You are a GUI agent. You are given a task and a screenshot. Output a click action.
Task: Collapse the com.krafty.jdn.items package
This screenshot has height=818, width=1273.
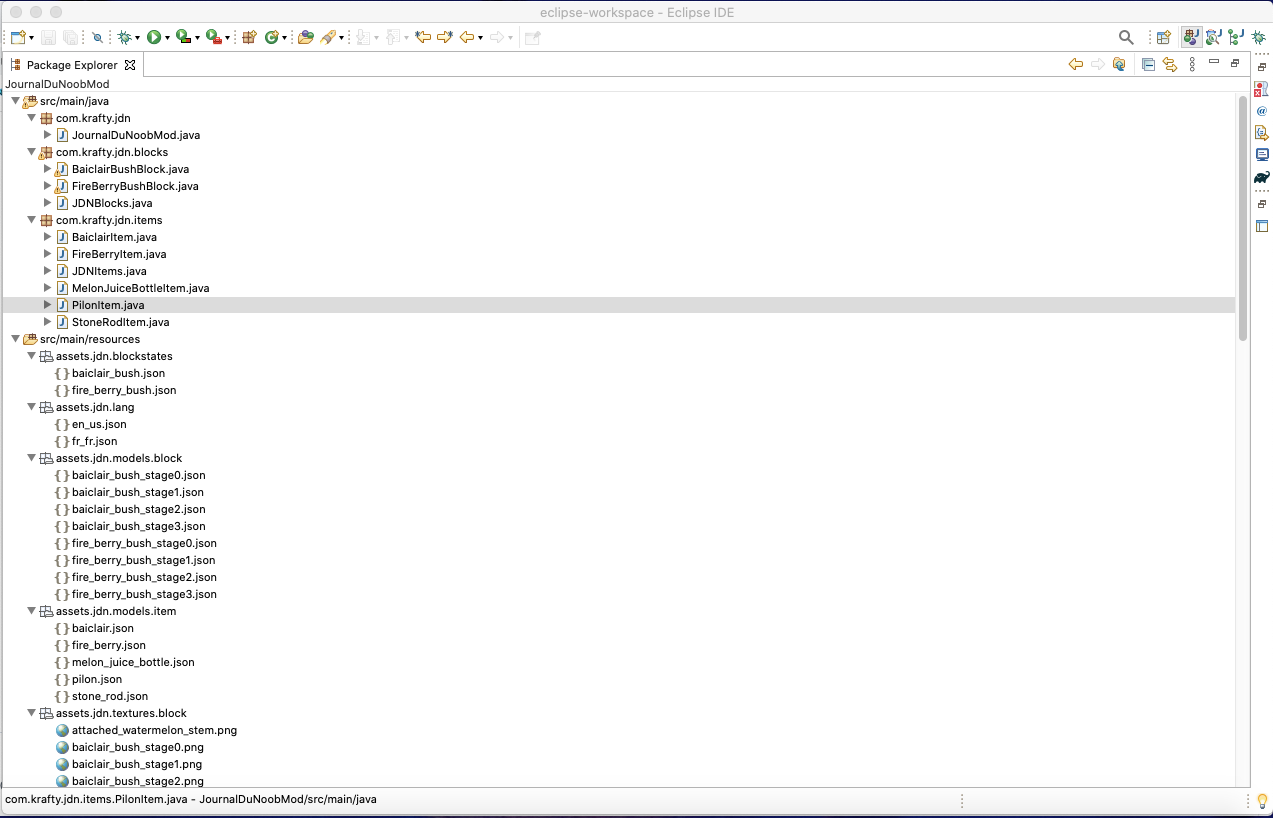(32, 220)
